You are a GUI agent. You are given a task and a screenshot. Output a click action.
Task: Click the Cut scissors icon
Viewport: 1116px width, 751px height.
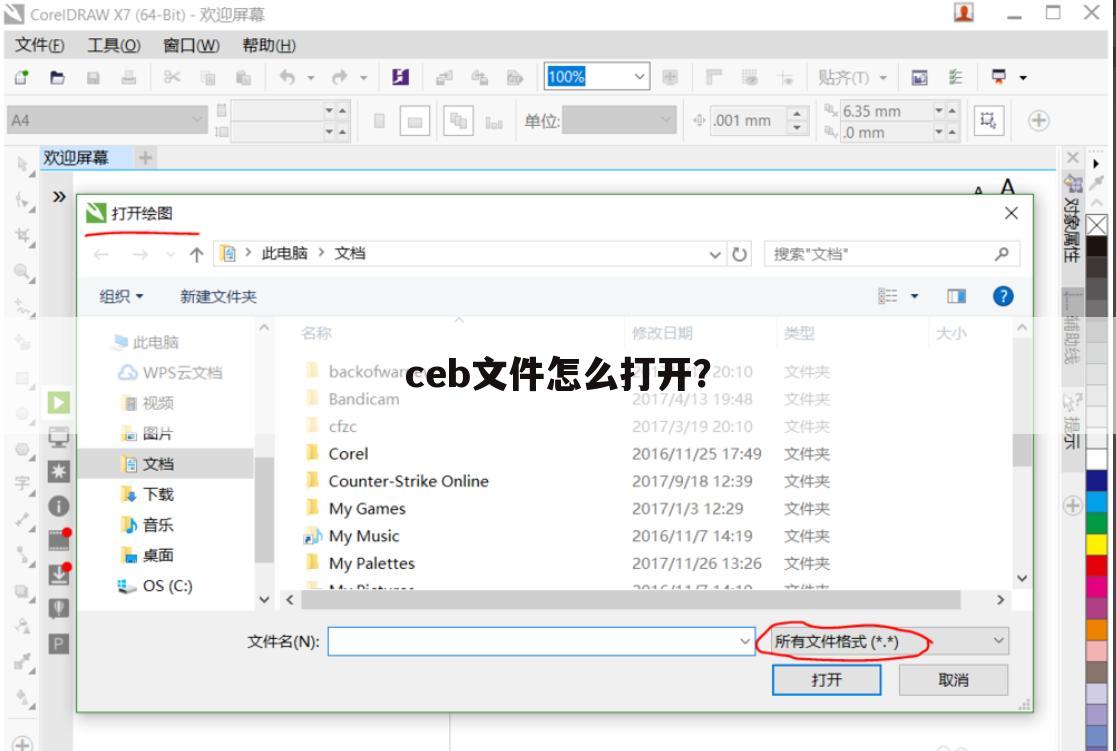[172, 77]
